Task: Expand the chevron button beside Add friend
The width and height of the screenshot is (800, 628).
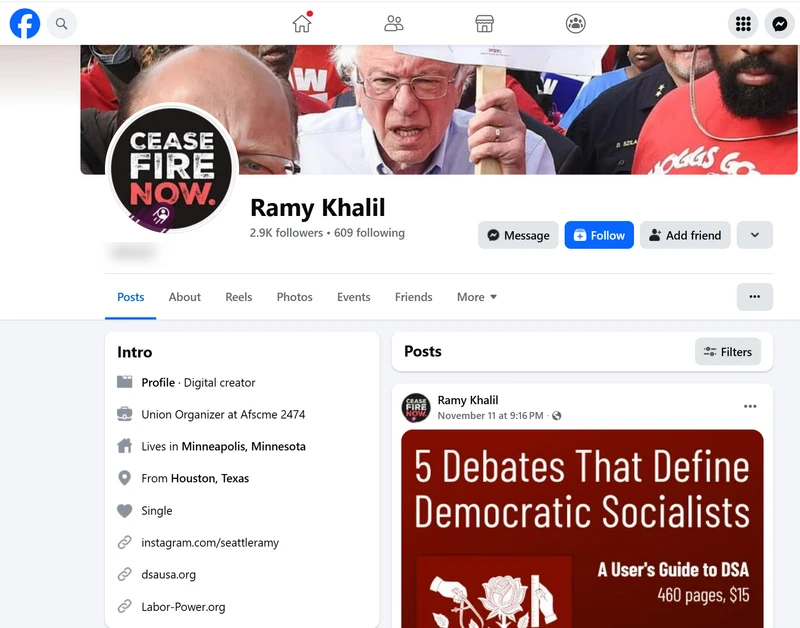Action: pyautogui.click(x=755, y=235)
